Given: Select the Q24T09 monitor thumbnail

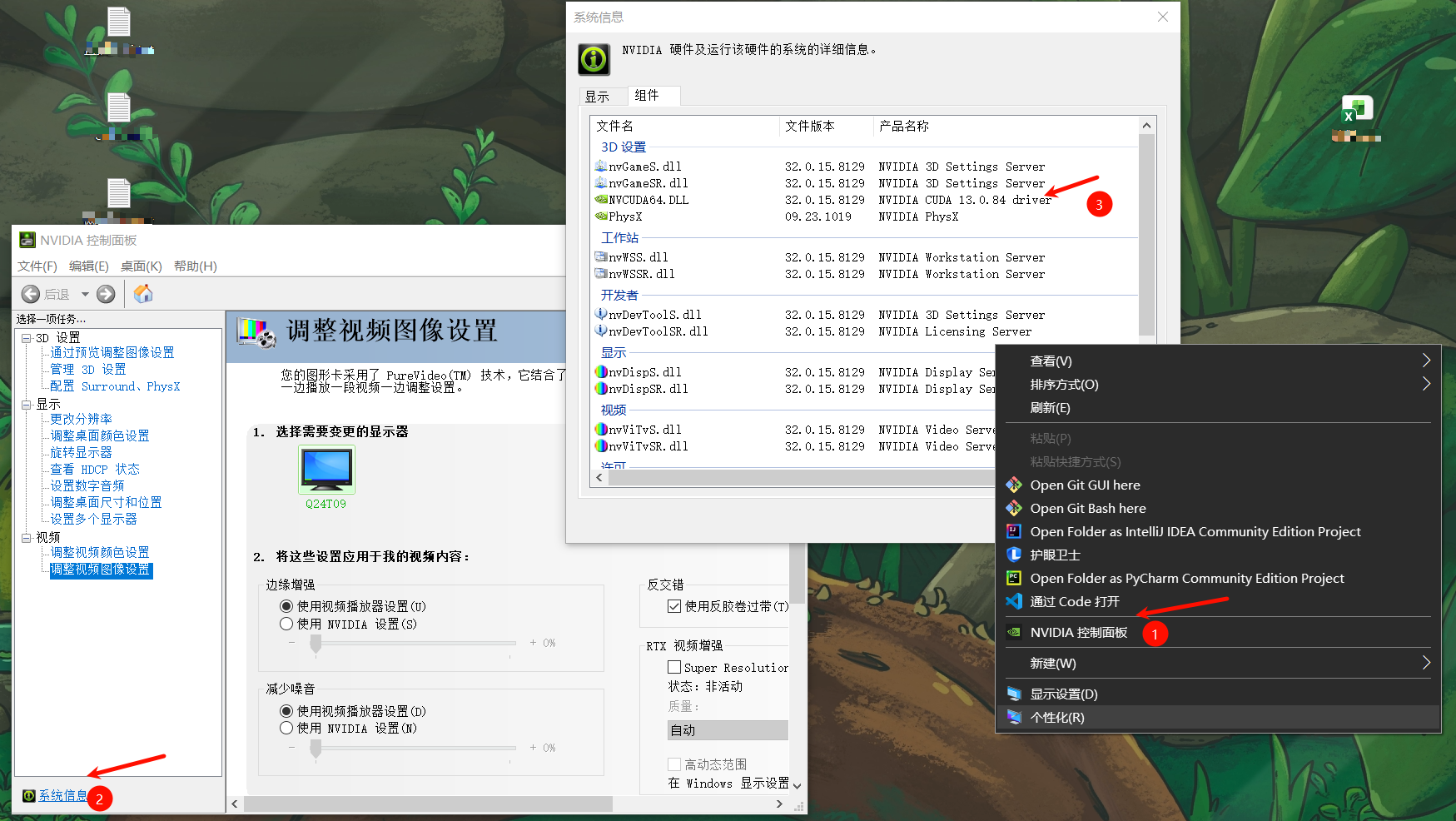Looking at the screenshot, I should point(326,469).
